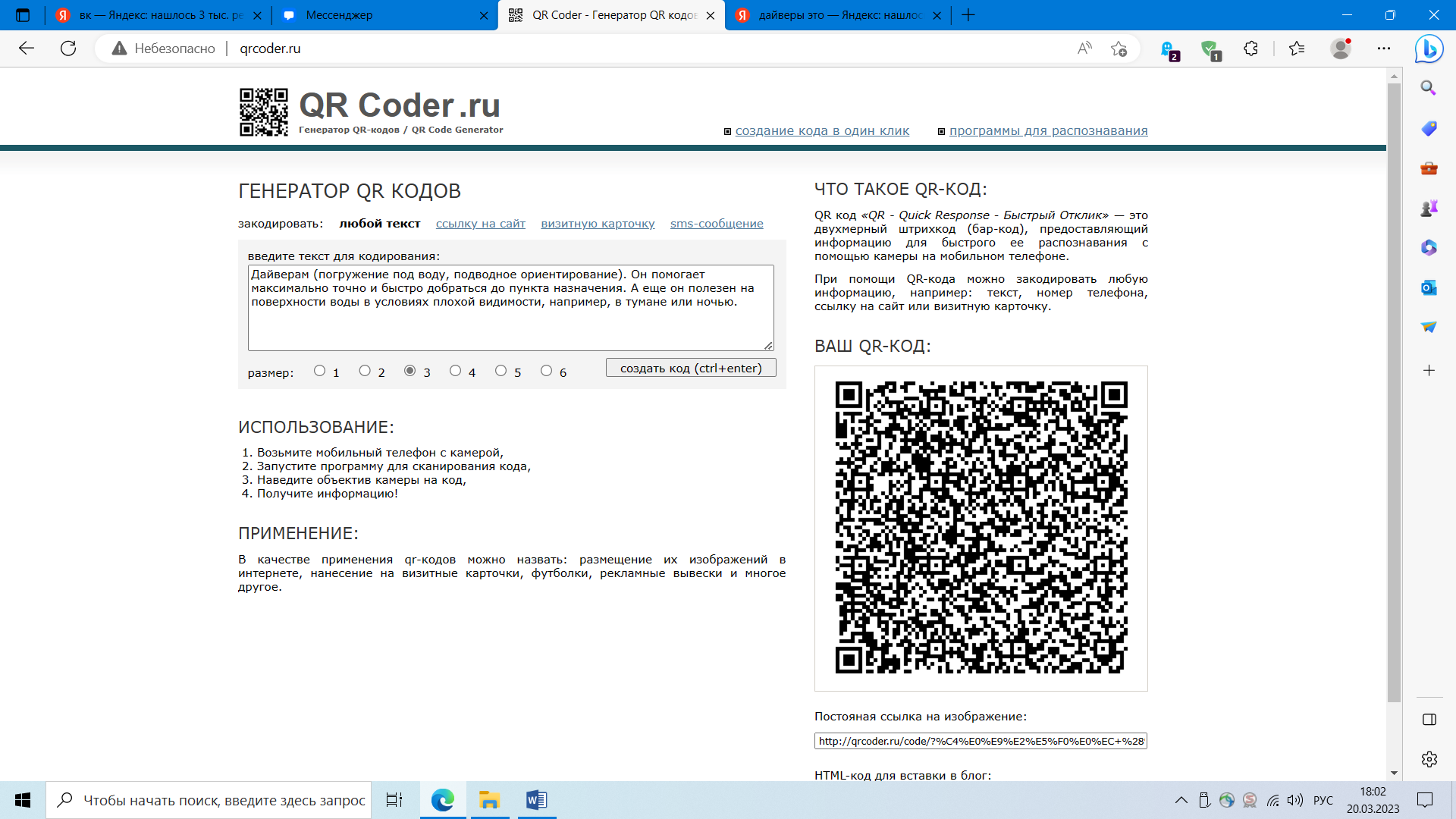Add an app to the sidebar
The image size is (1456, 819).
pos(1429,370)
